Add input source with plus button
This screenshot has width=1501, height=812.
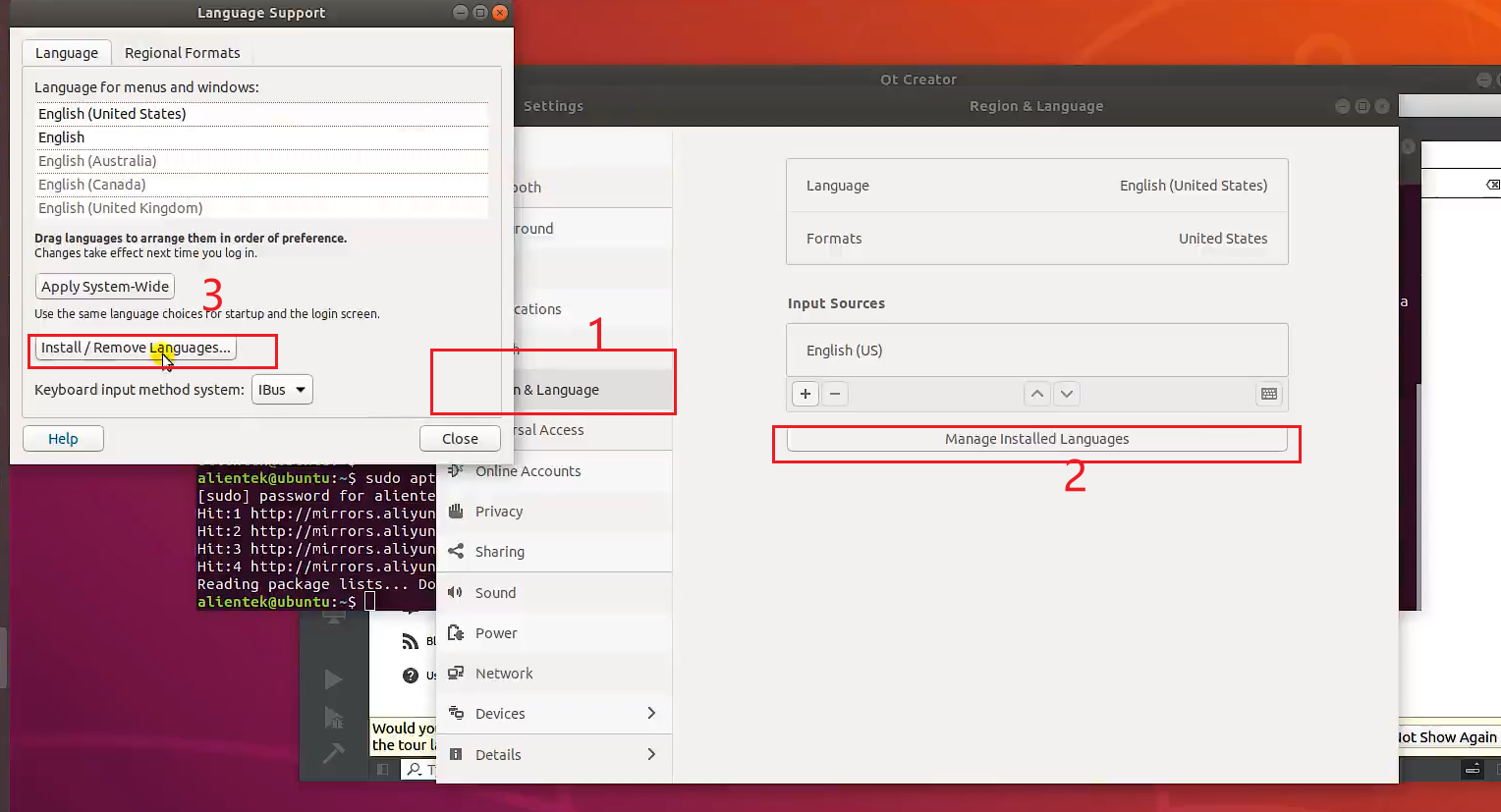pos(806,394)
